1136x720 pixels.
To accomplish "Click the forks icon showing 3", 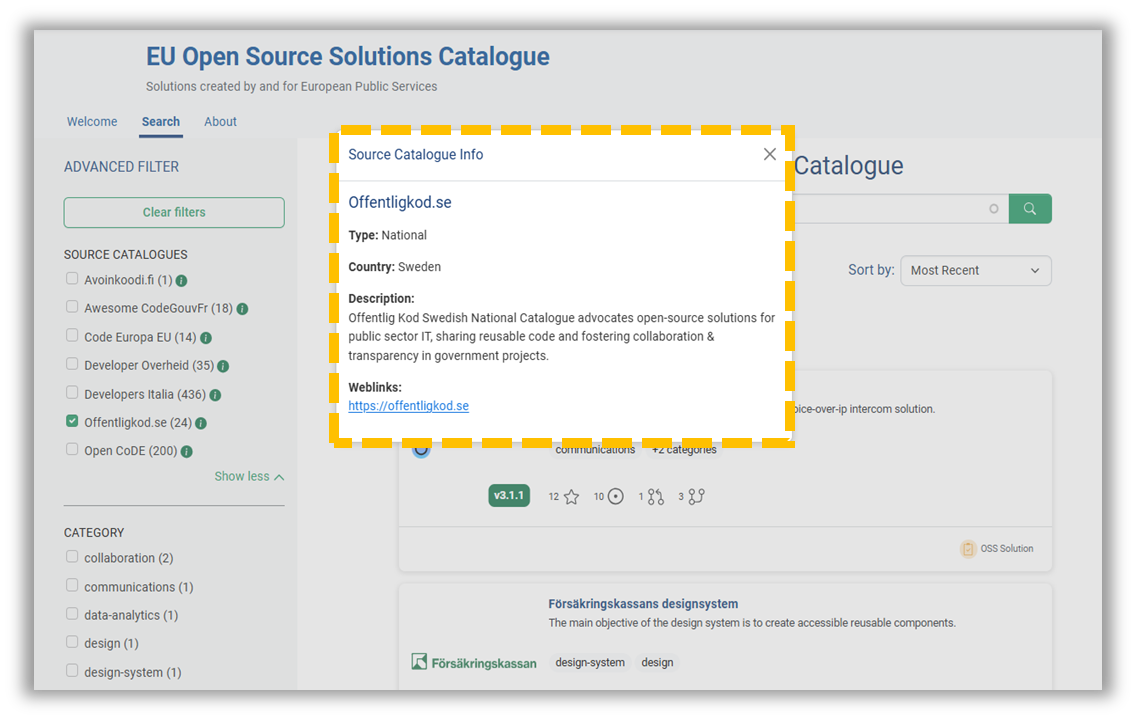I will click(696, 496).
